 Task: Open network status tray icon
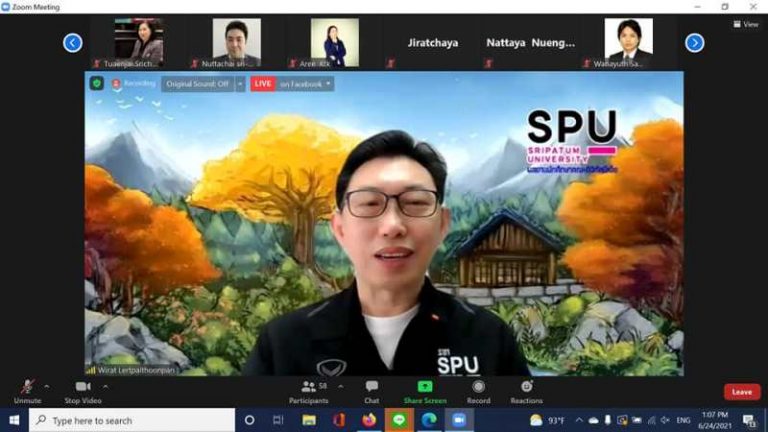click(x=651, y=420)
